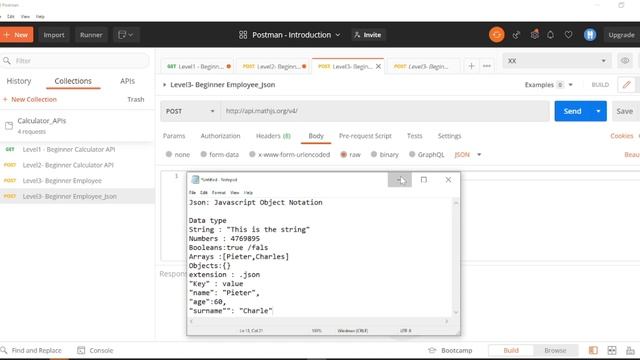This screenshot has height=360, width=640.
Task: Click the Cookies link
Action: (622, 136)
